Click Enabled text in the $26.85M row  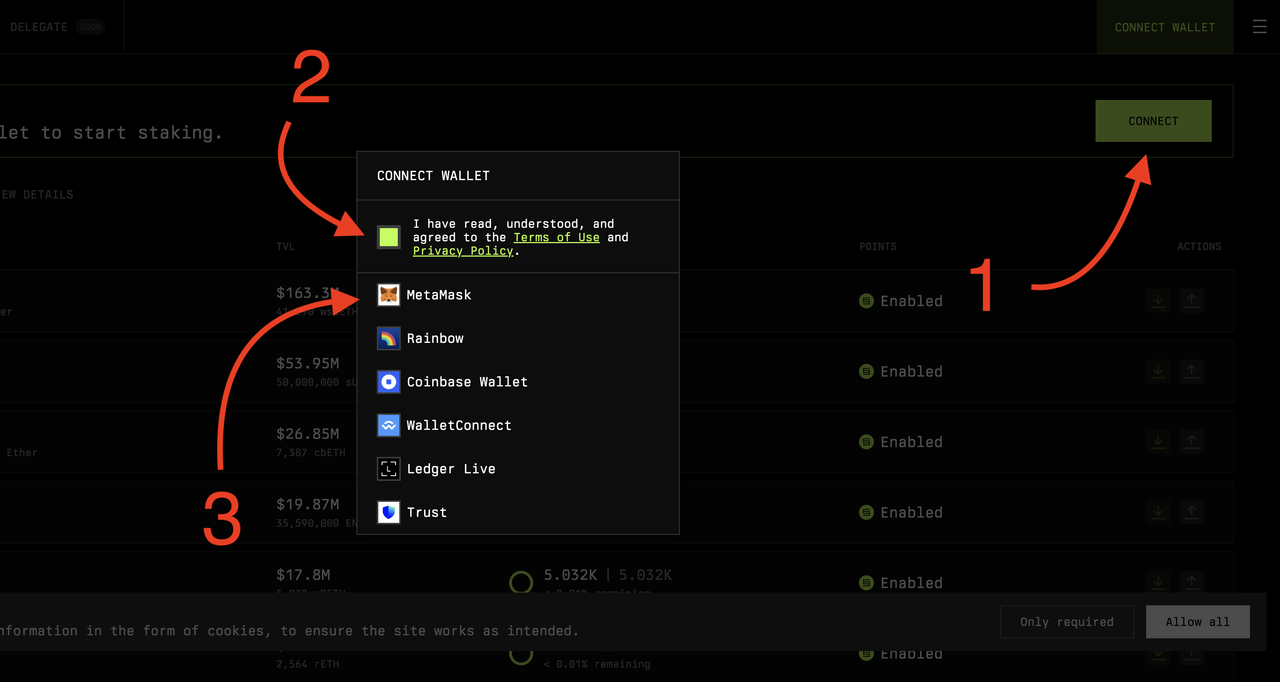tap(911, 442)
